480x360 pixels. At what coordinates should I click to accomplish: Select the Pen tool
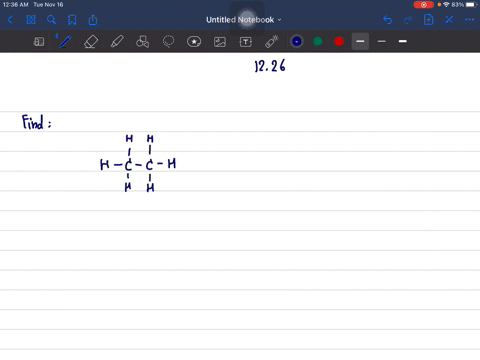pyautogui.click(x=64, y=42)
